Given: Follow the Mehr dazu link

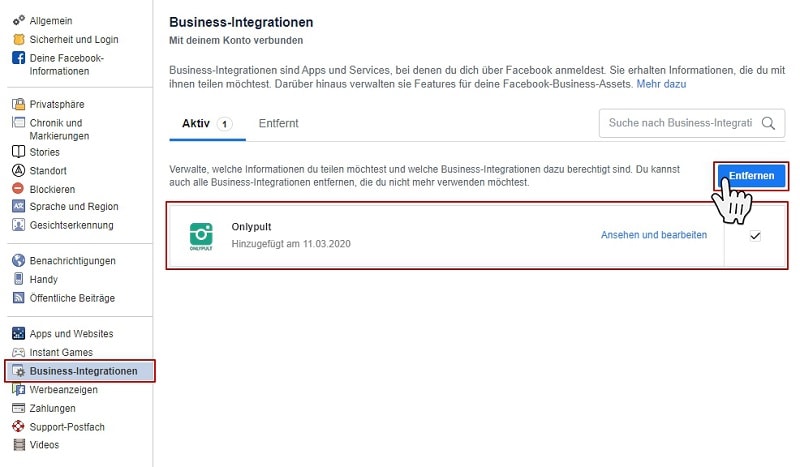Looking at the screenshot, I should click(x=661, y=84).
